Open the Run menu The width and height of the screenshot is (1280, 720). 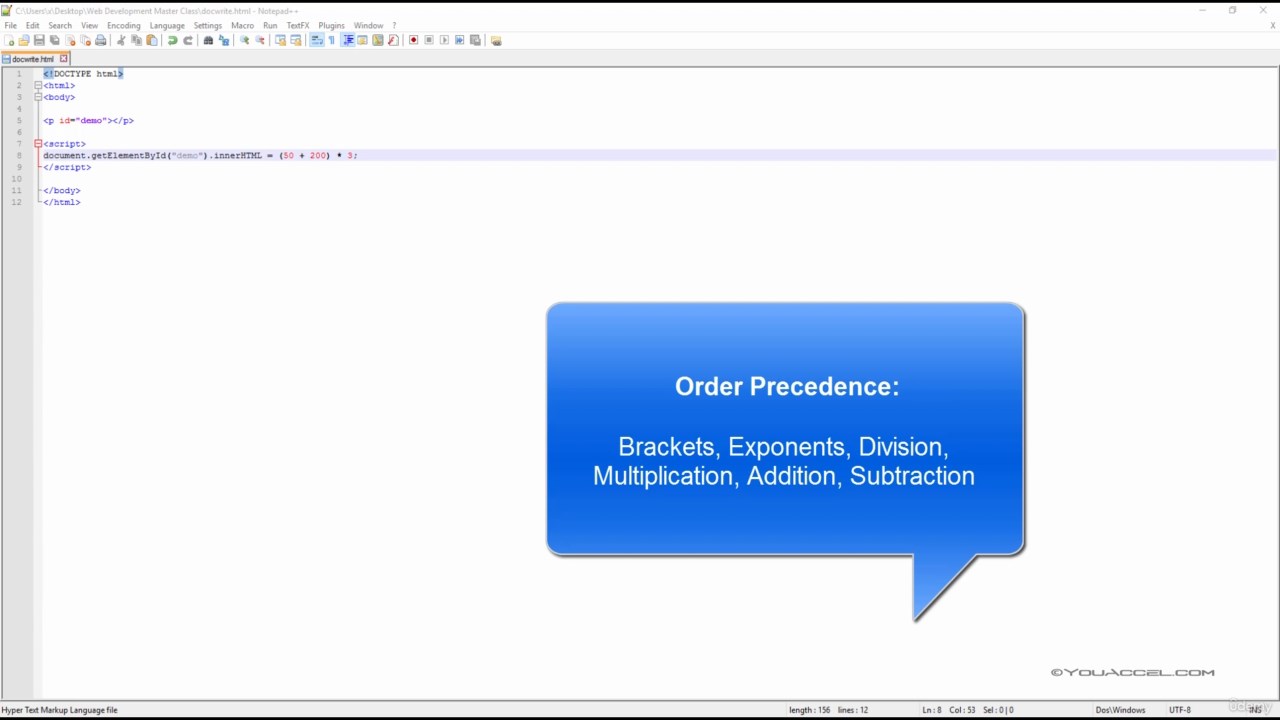tap(270, 25)
